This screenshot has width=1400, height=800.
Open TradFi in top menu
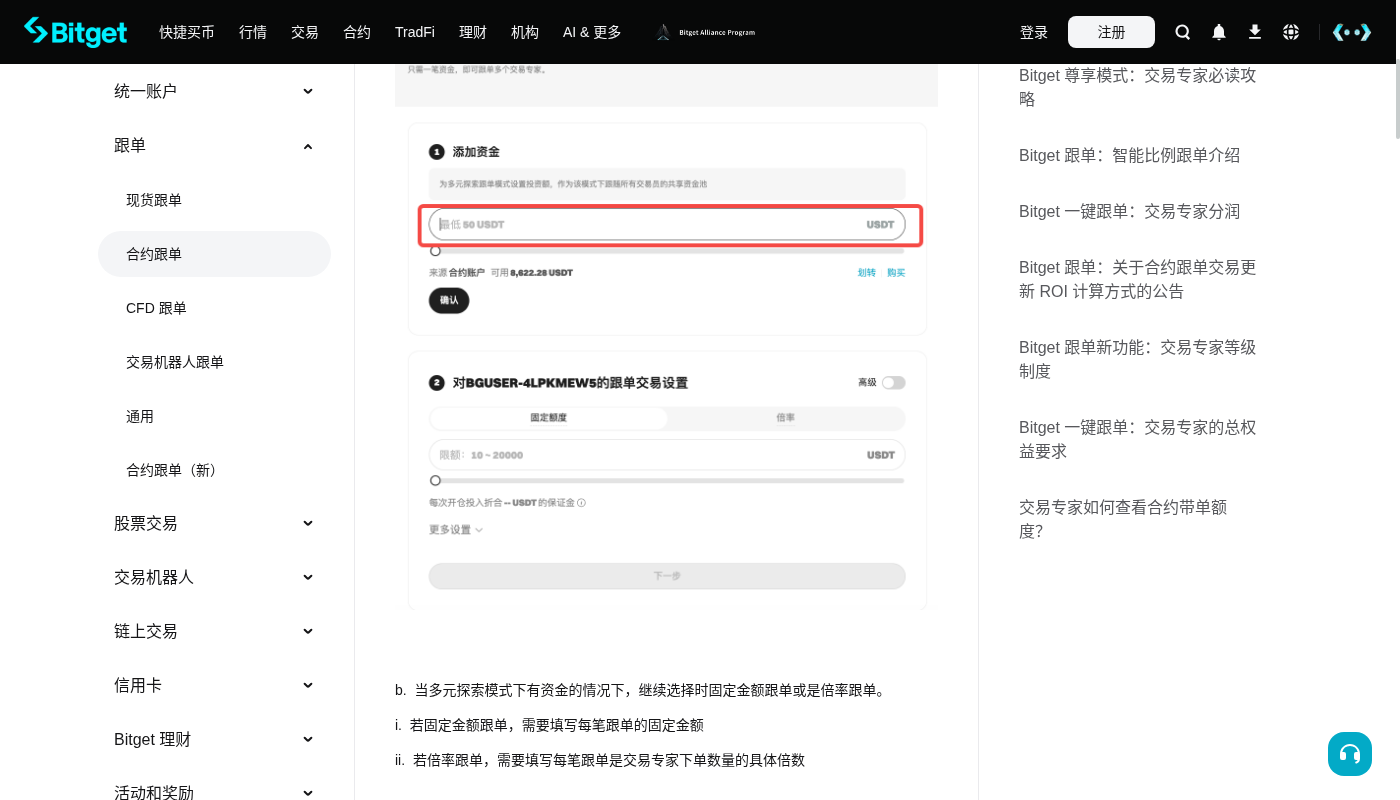click(x=415, y=32)
